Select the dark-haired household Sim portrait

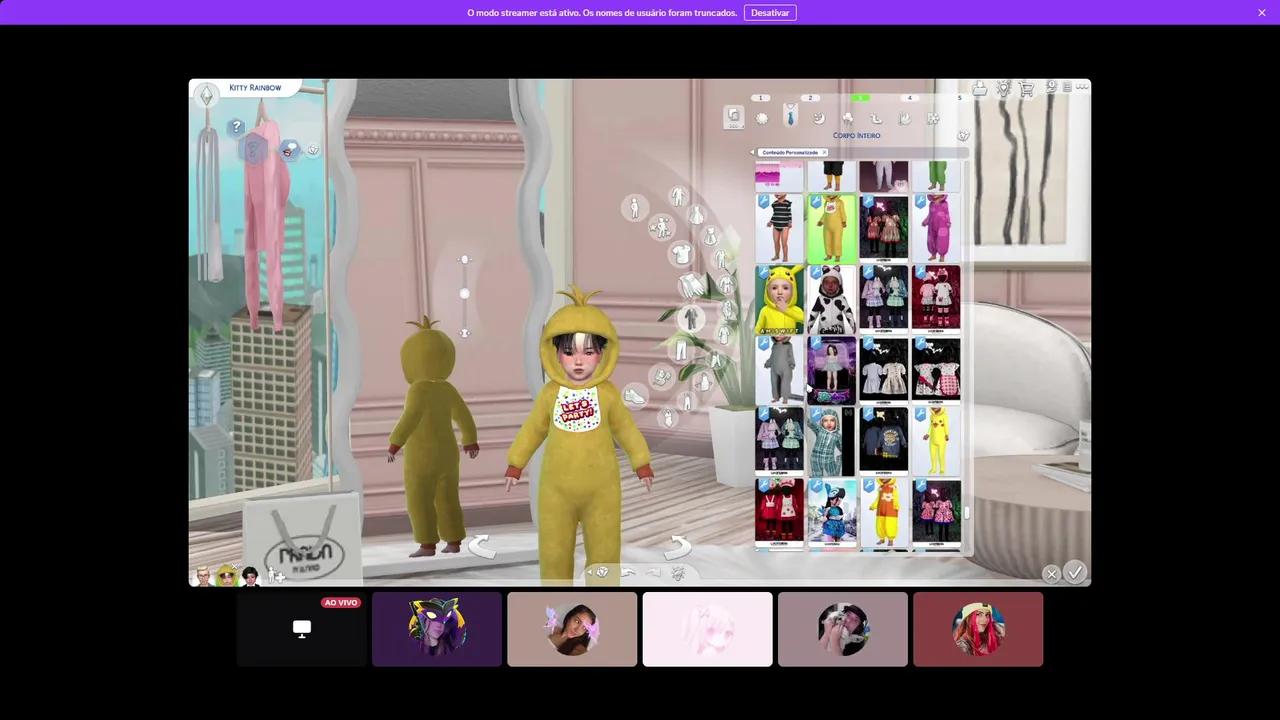click(250, 576)
